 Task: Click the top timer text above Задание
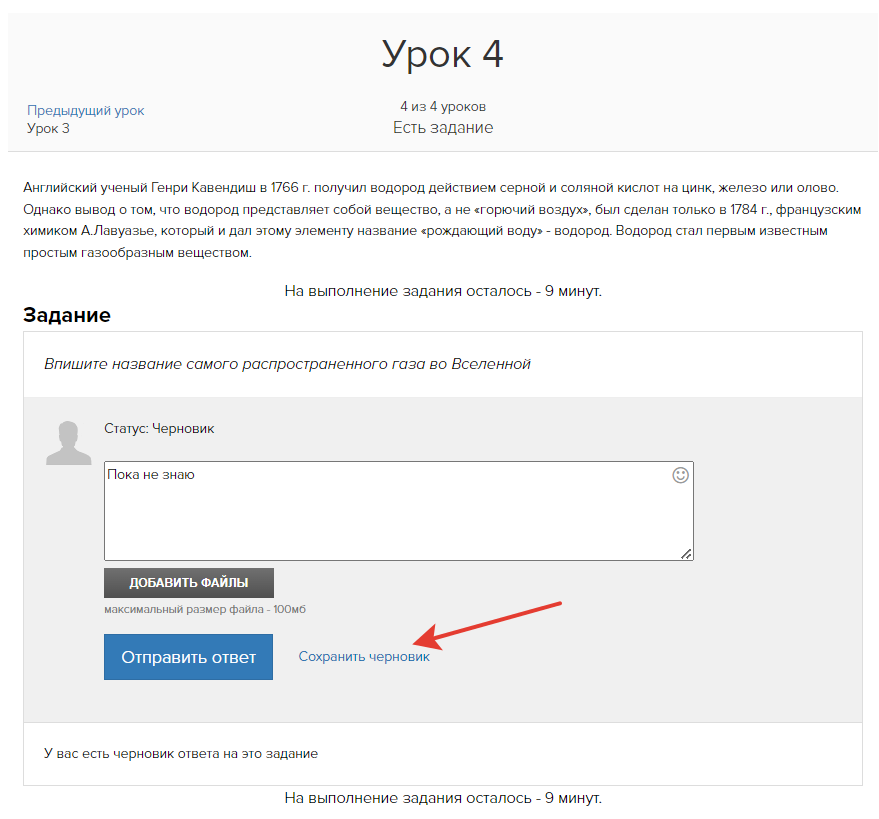click(x=443, y=291)
